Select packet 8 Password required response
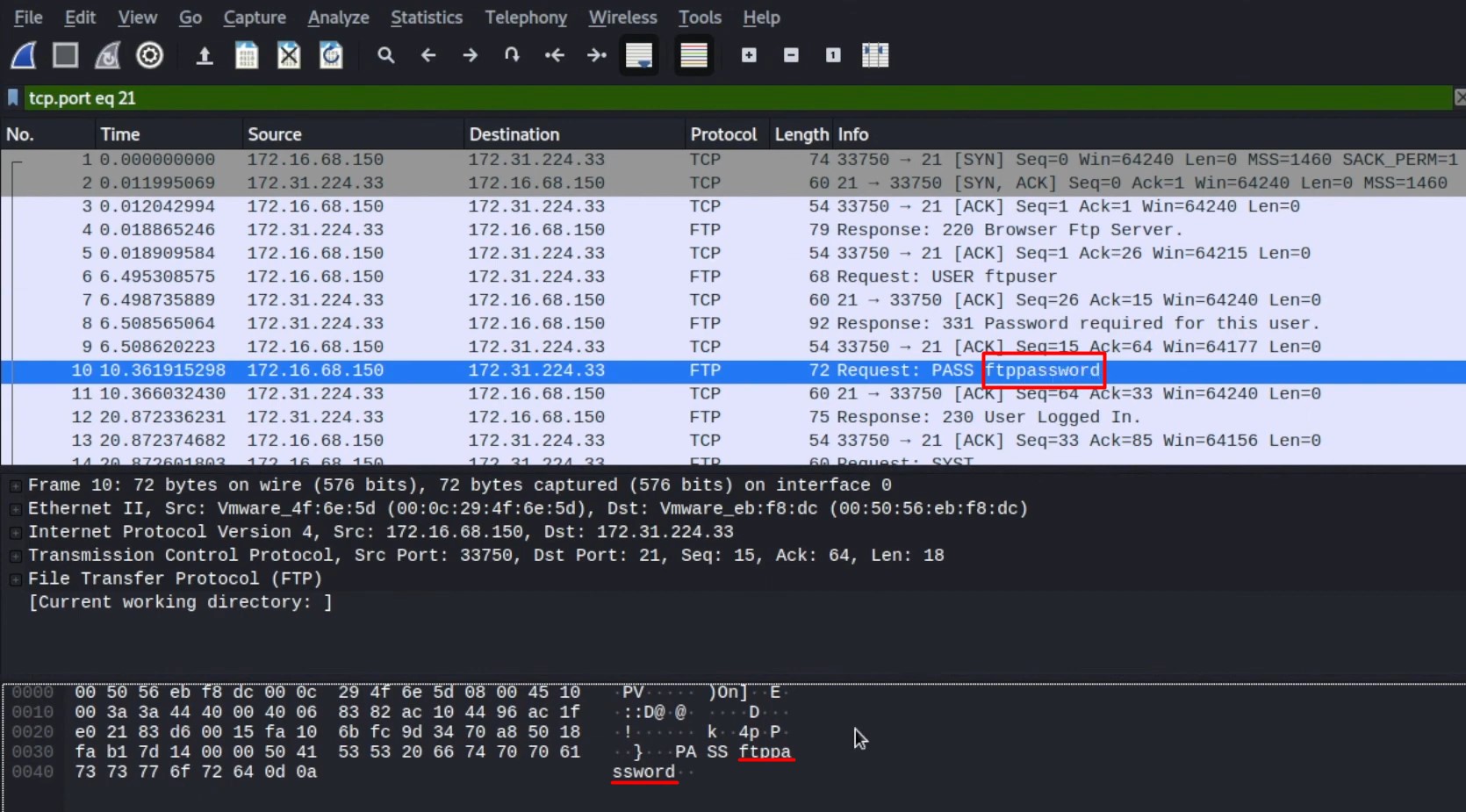 pyautogui.click(x=733, y=324)
